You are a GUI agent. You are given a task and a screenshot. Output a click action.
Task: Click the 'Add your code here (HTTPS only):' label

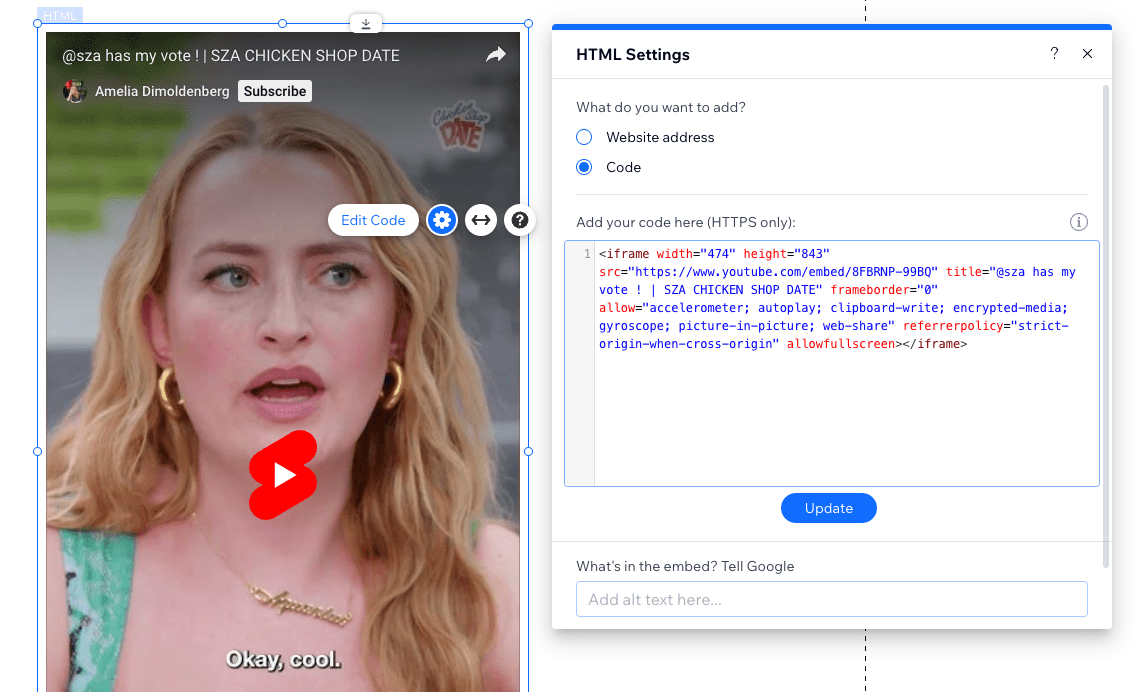point(686,223)
